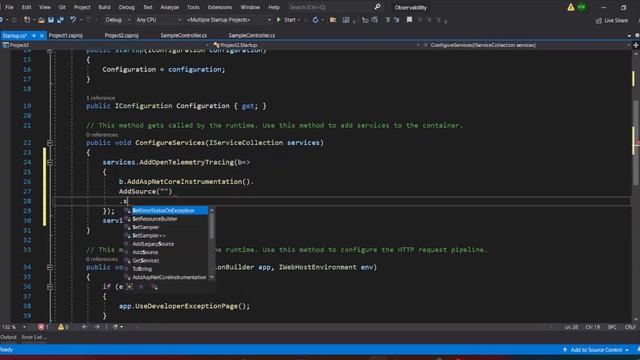Open the 132 % zoom level dropdown

14,327
